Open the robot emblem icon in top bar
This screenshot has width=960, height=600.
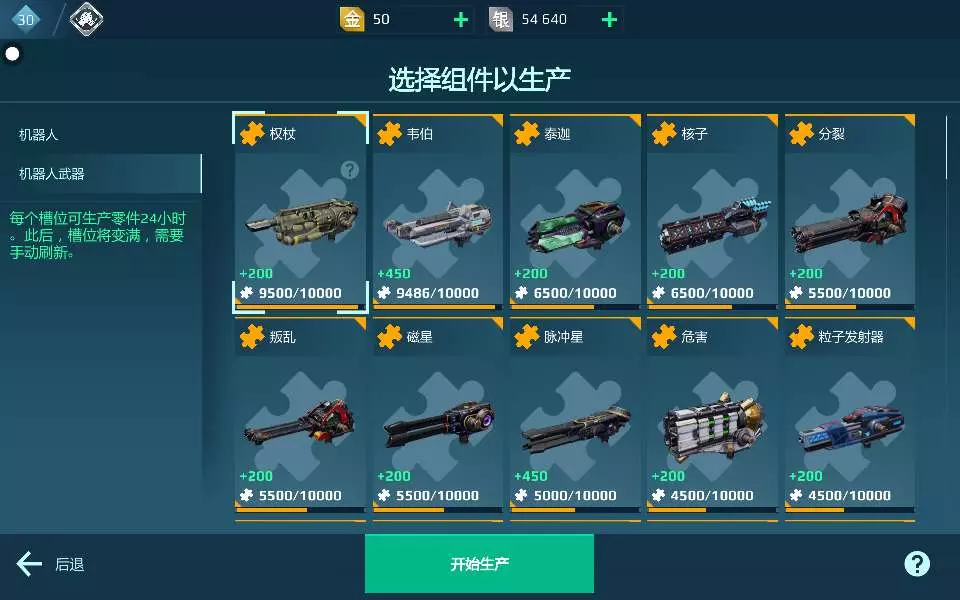point(86,19)
